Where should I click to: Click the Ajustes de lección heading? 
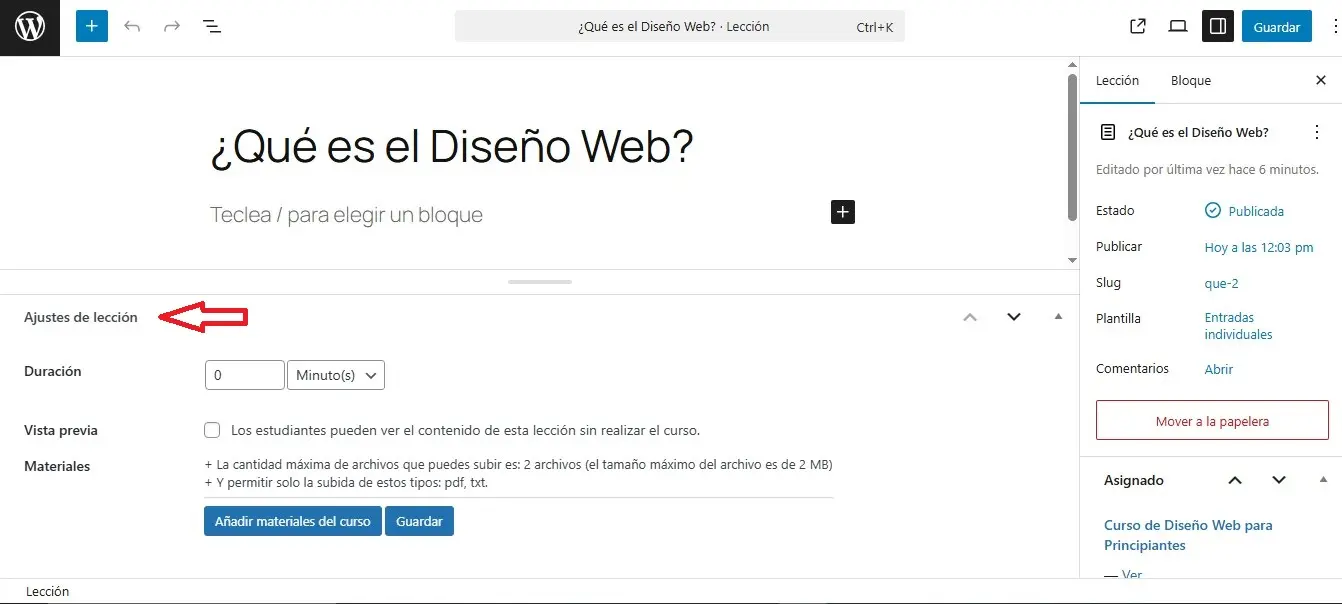(81, 317)
